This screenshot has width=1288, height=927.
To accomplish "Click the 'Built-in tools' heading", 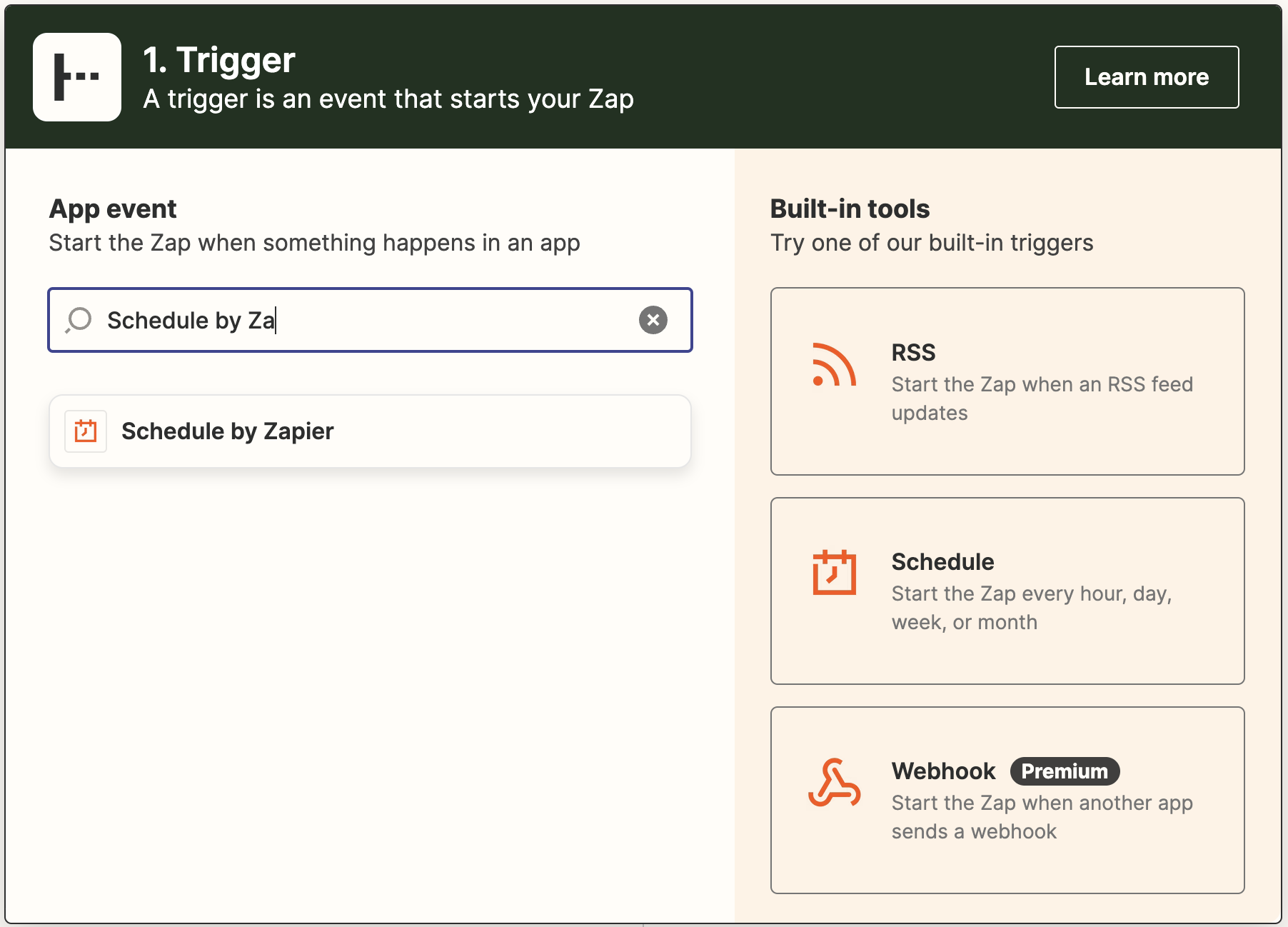I will point(850,209).
